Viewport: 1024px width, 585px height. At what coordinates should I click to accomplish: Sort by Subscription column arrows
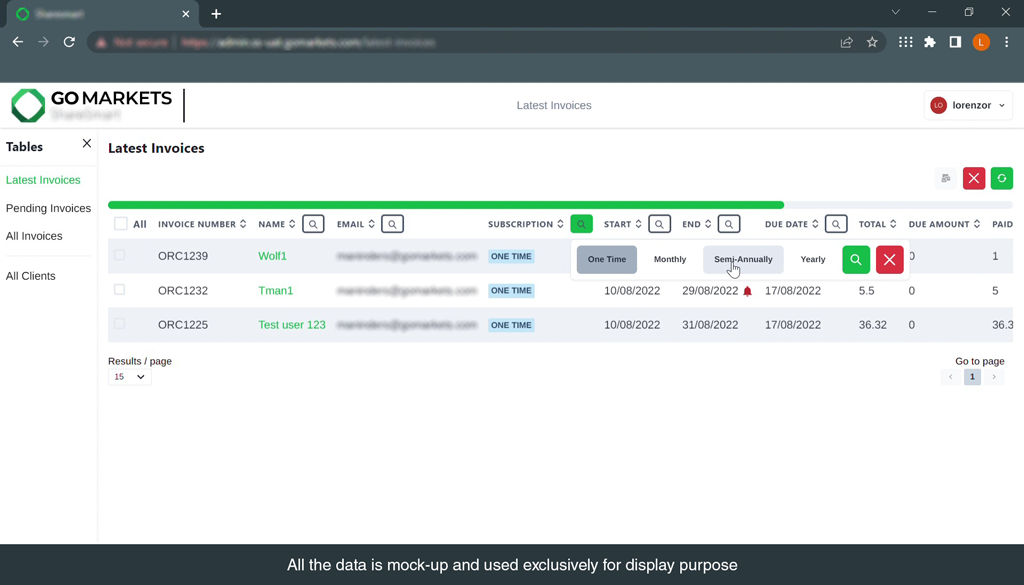click(560, 224)
